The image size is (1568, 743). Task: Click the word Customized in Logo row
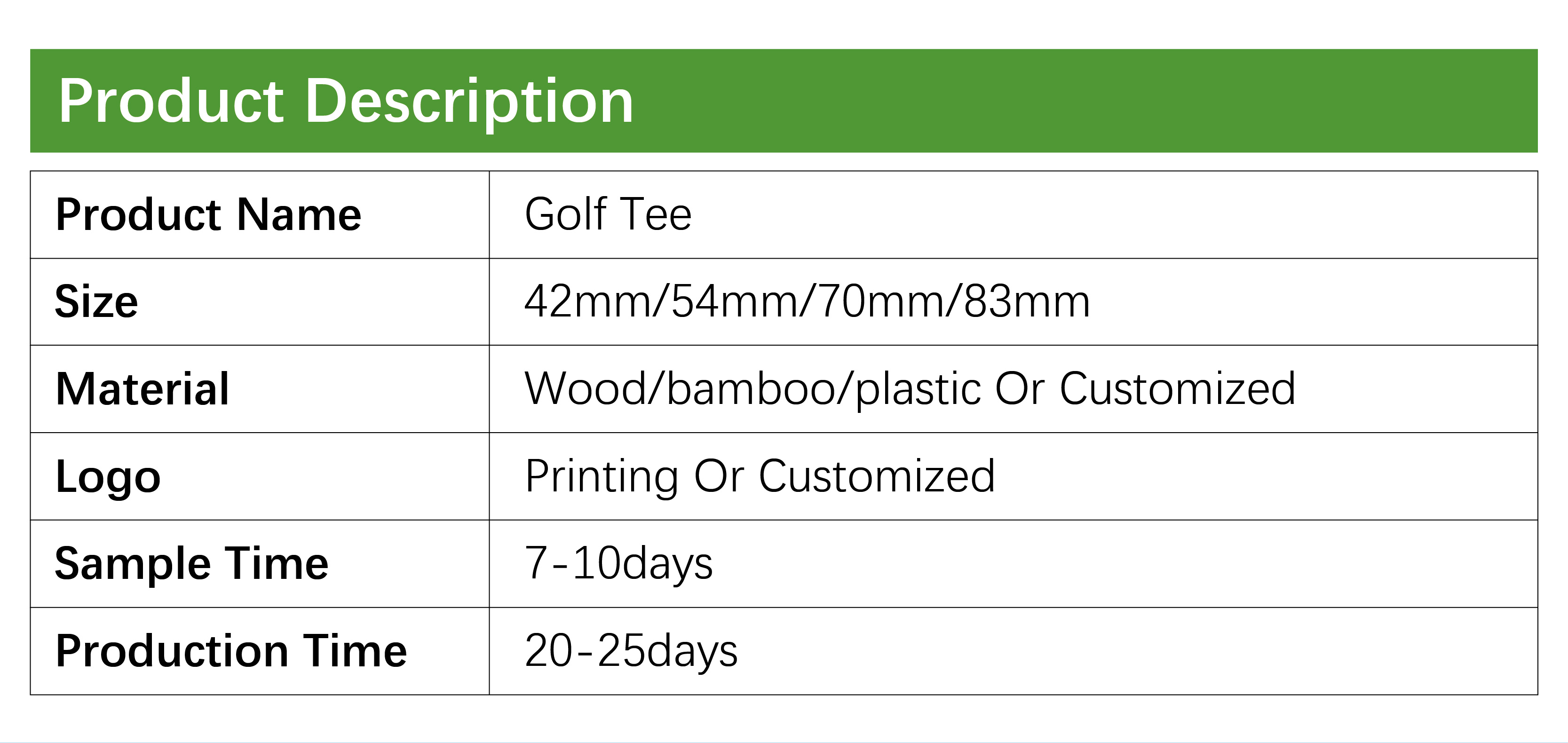point(877,476)
